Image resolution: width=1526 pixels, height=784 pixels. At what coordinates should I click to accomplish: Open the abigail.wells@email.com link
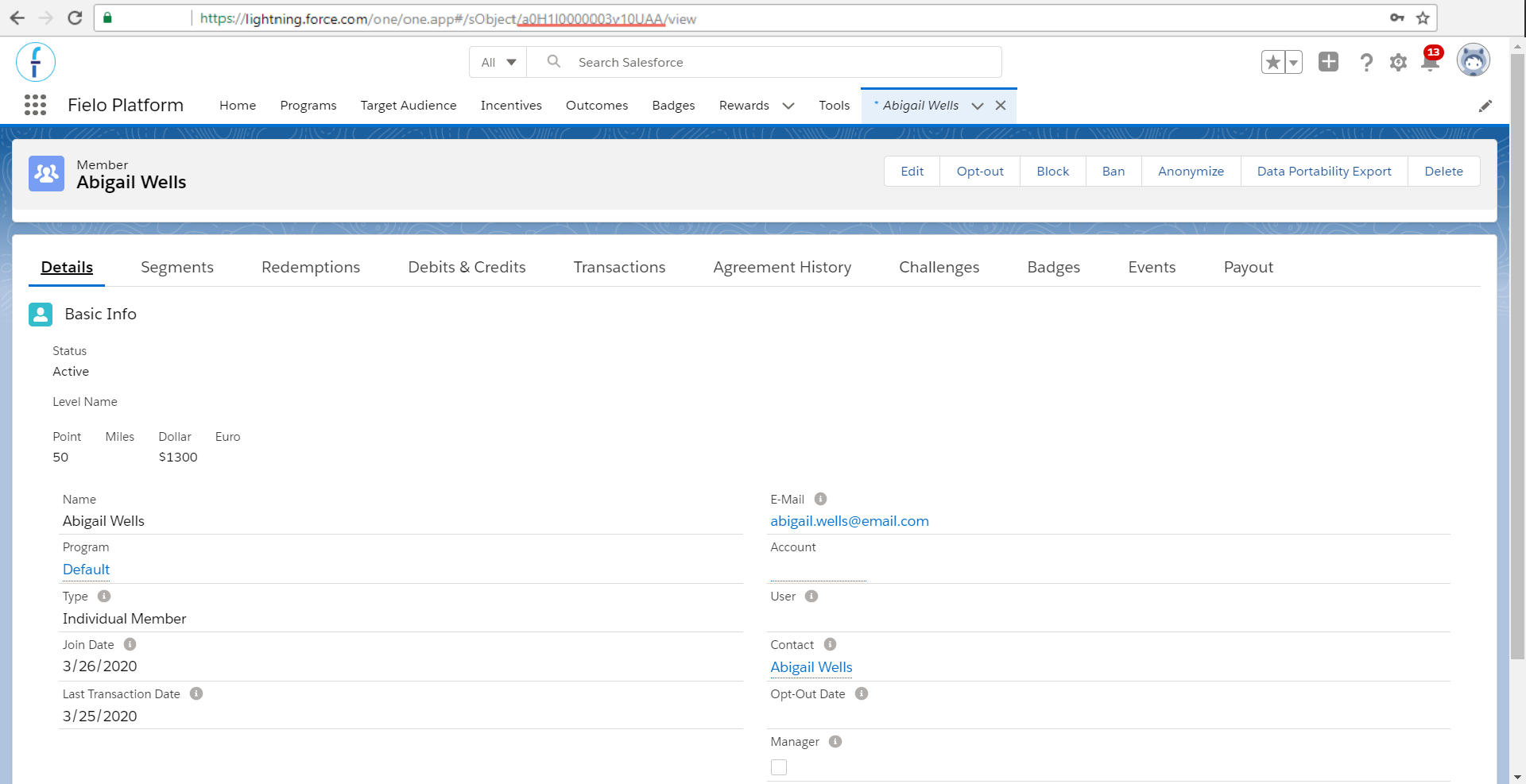[x=850, y=521]
